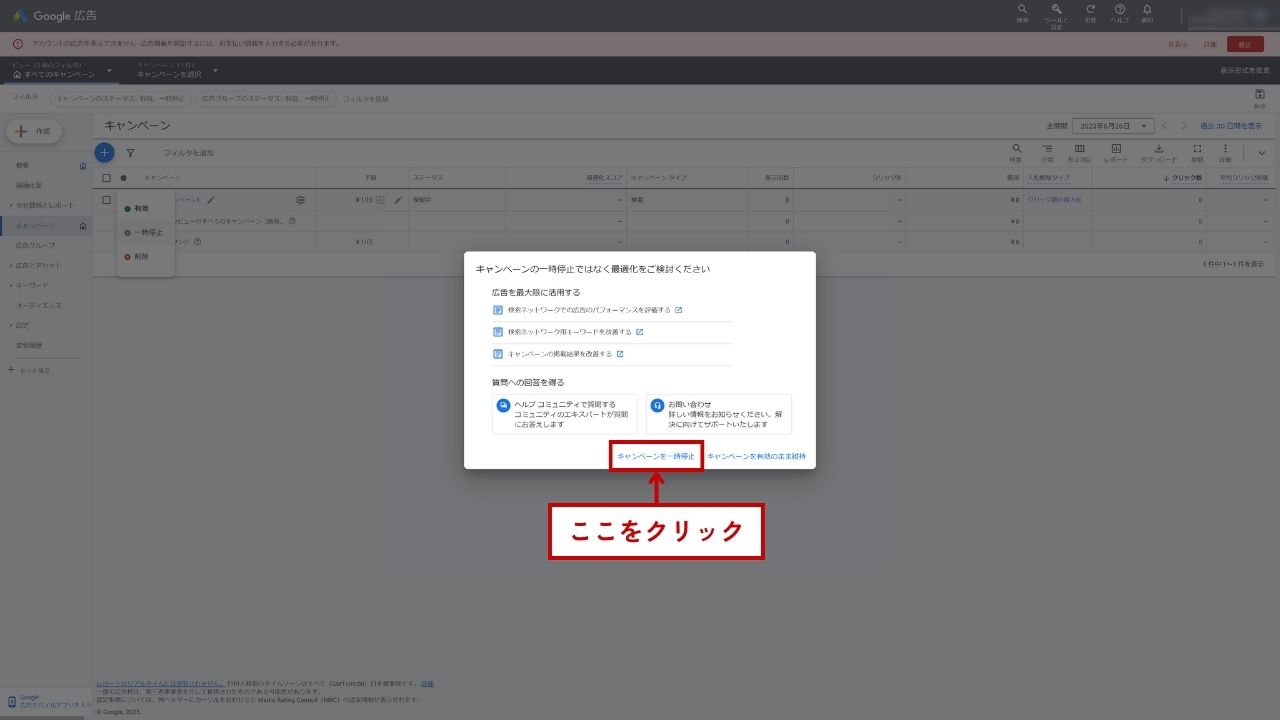Viewport: 1280px width, 720px height.
Task: Open オーディエンス in the sidebar
Action: pyautogui.click(x=39, y=305)
